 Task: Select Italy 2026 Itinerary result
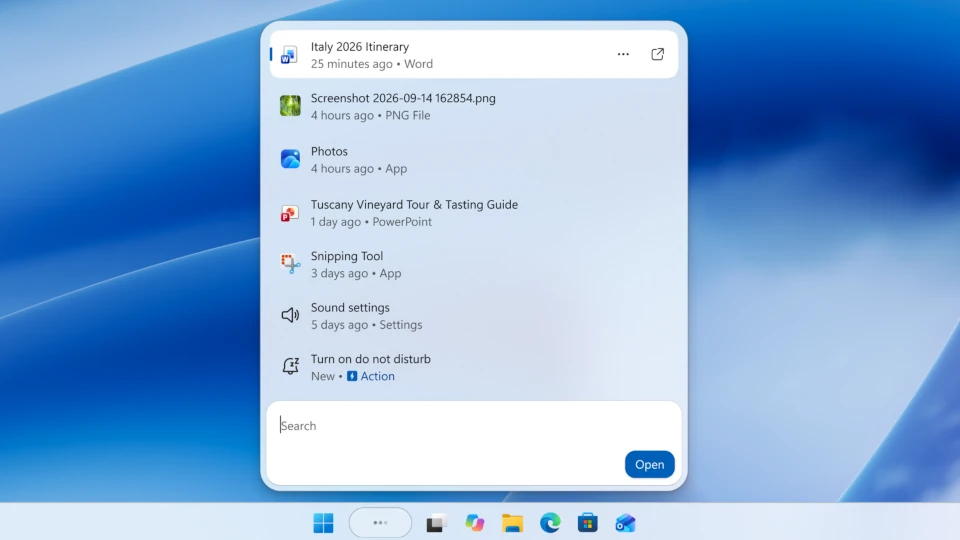coord(474,54)
